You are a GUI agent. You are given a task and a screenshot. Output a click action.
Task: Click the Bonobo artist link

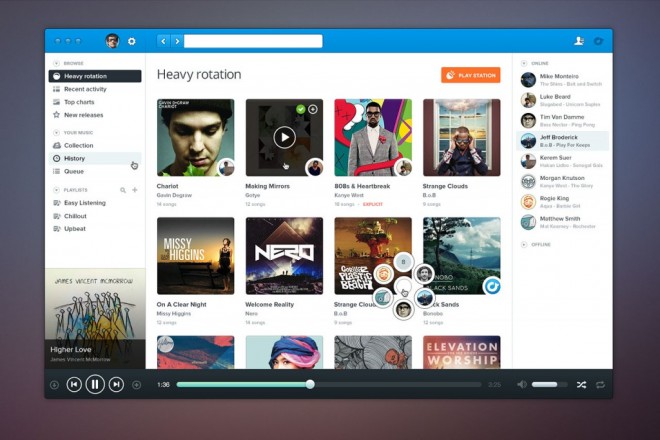coord(433,314)
